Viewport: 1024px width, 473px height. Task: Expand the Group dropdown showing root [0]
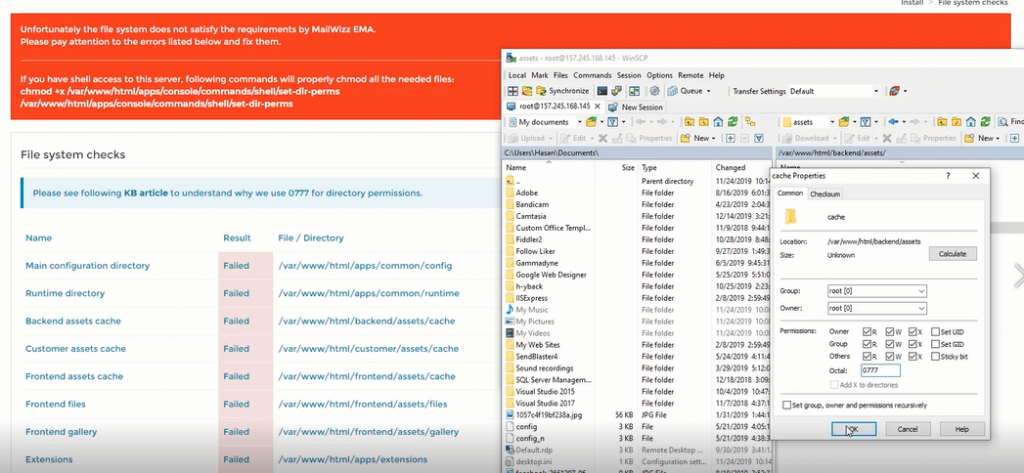tap(920, 291)
